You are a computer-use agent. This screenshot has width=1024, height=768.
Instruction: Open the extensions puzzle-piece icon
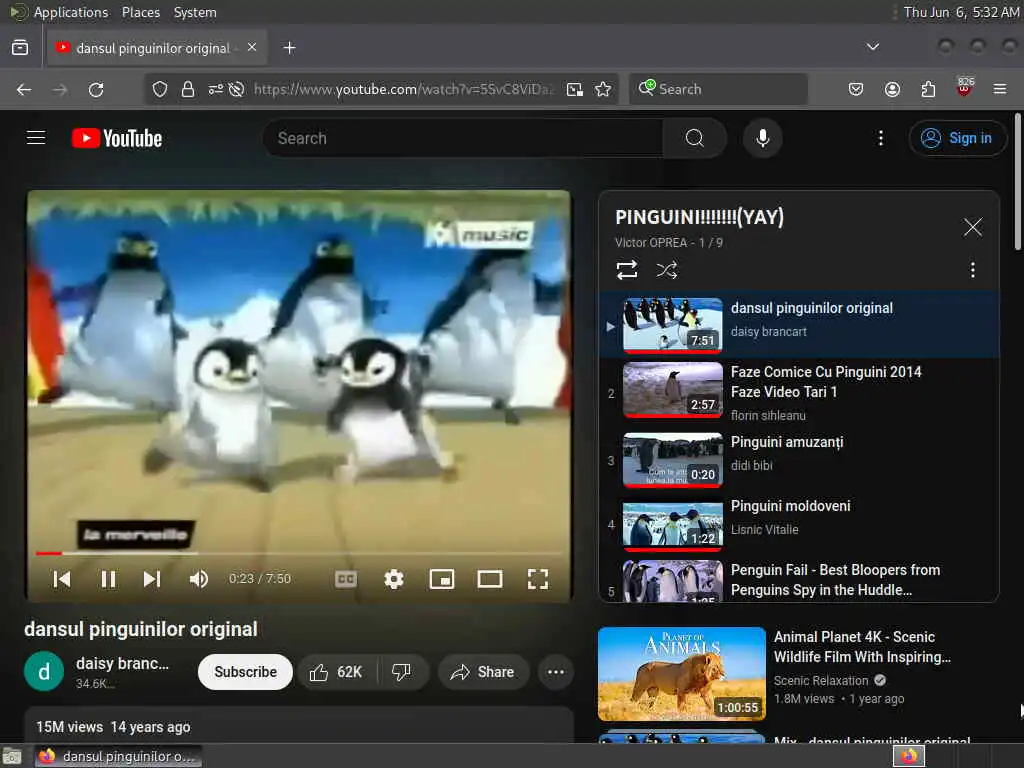[x=928, y=89]
